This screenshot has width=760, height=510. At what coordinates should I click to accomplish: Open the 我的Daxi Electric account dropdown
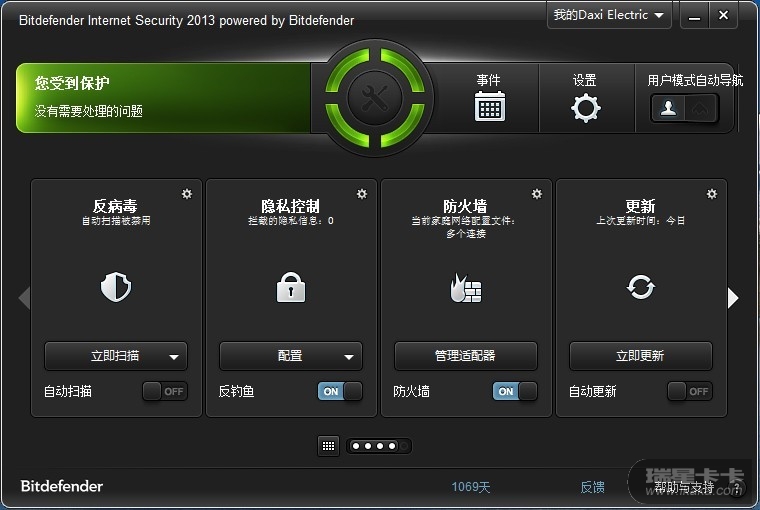coord(610,15)
